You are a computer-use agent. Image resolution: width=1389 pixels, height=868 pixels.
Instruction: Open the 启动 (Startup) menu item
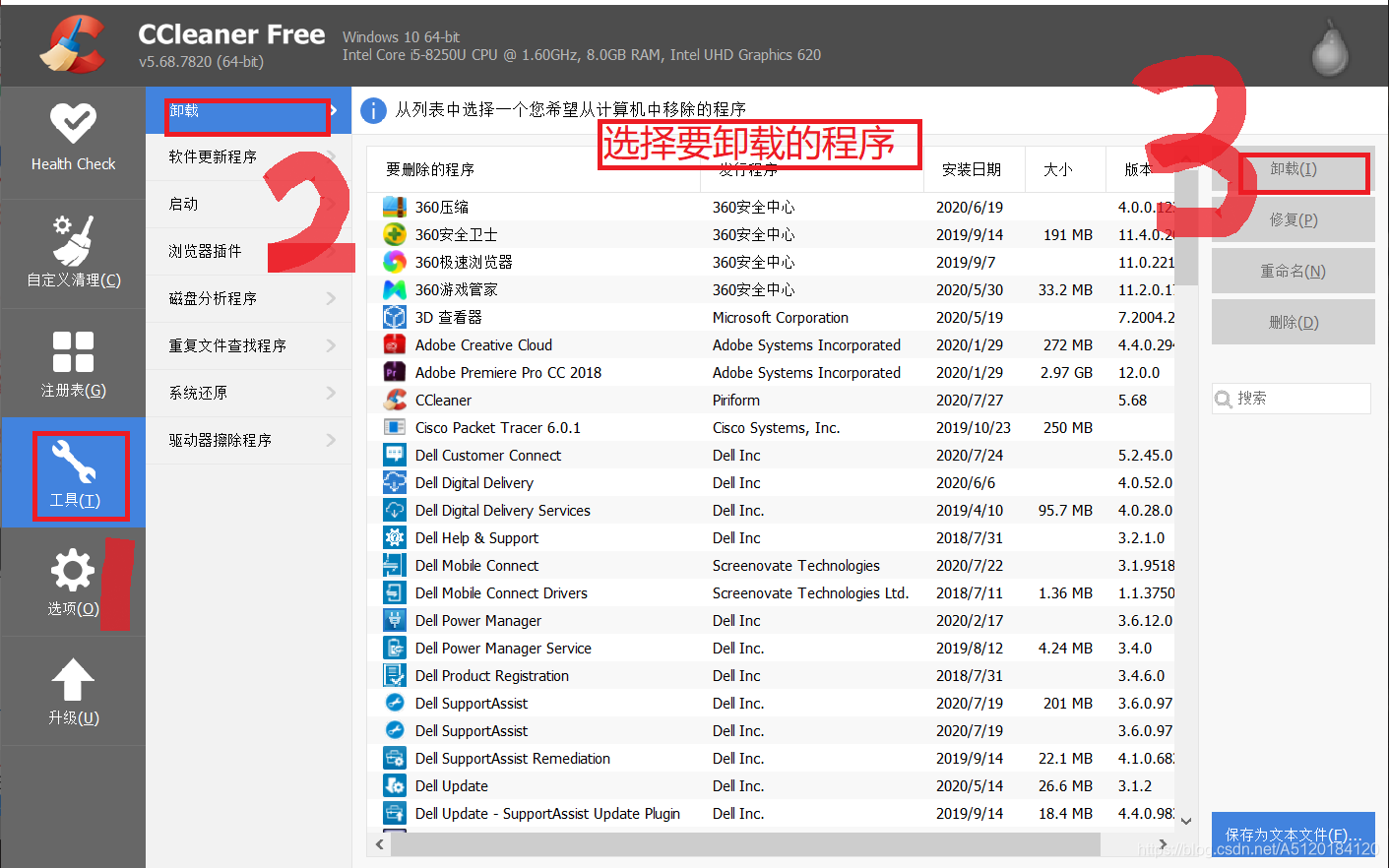click(248, 204)
